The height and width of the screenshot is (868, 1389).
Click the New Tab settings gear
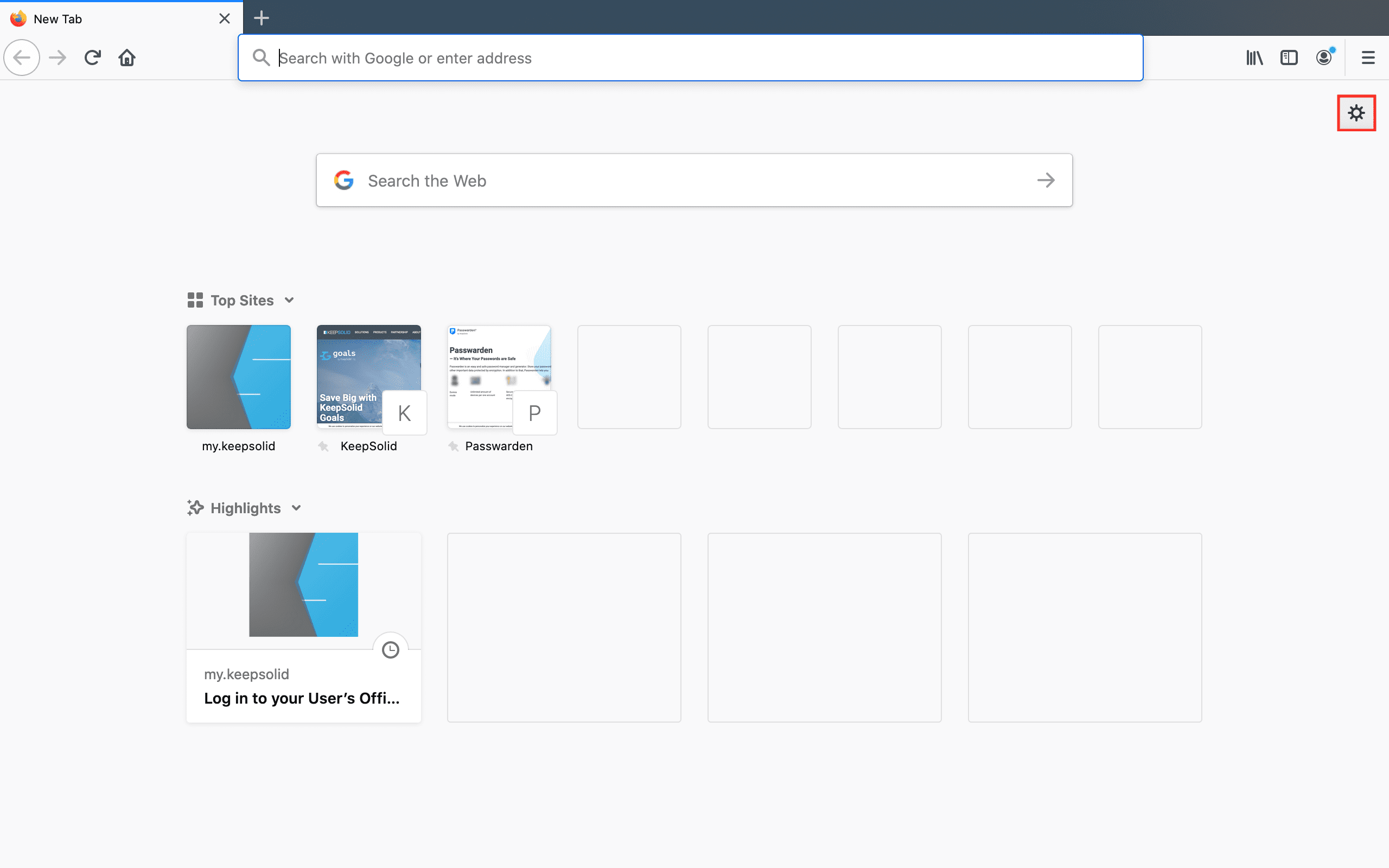(1356, 113)
